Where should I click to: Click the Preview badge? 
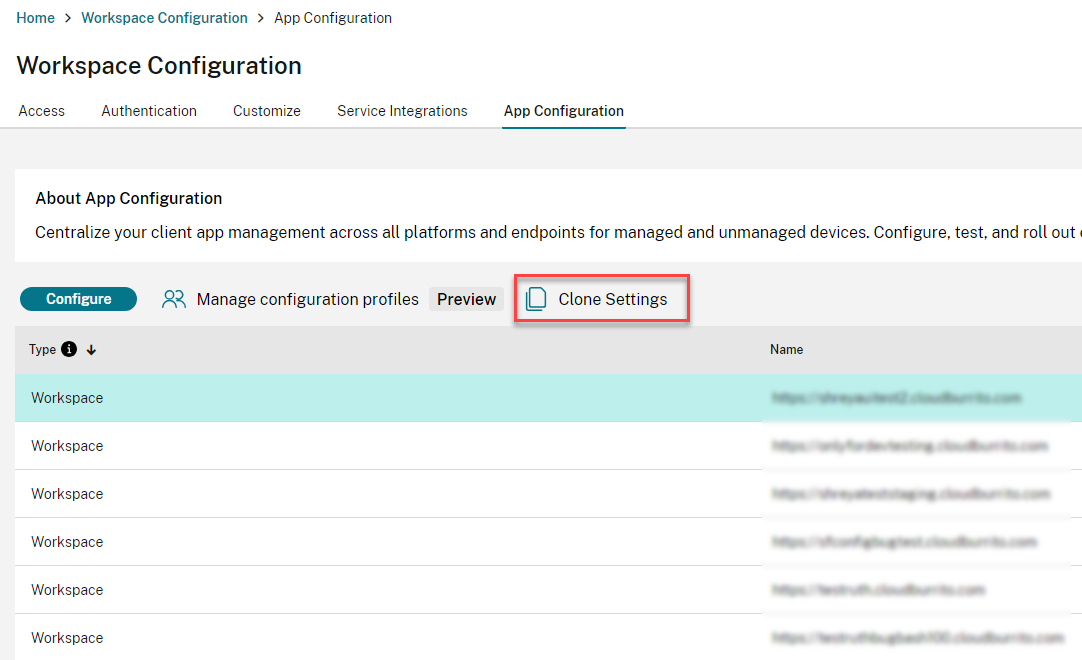coord(466,299)
